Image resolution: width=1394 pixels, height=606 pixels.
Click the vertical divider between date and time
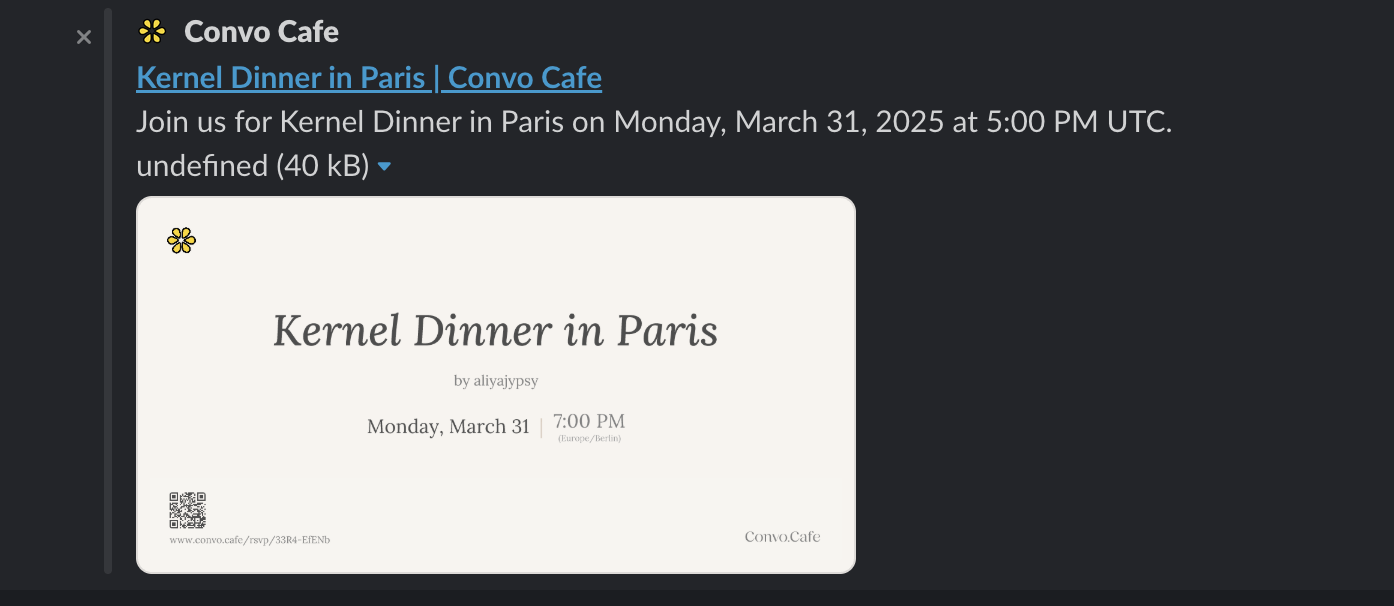[x=541, y=427]
